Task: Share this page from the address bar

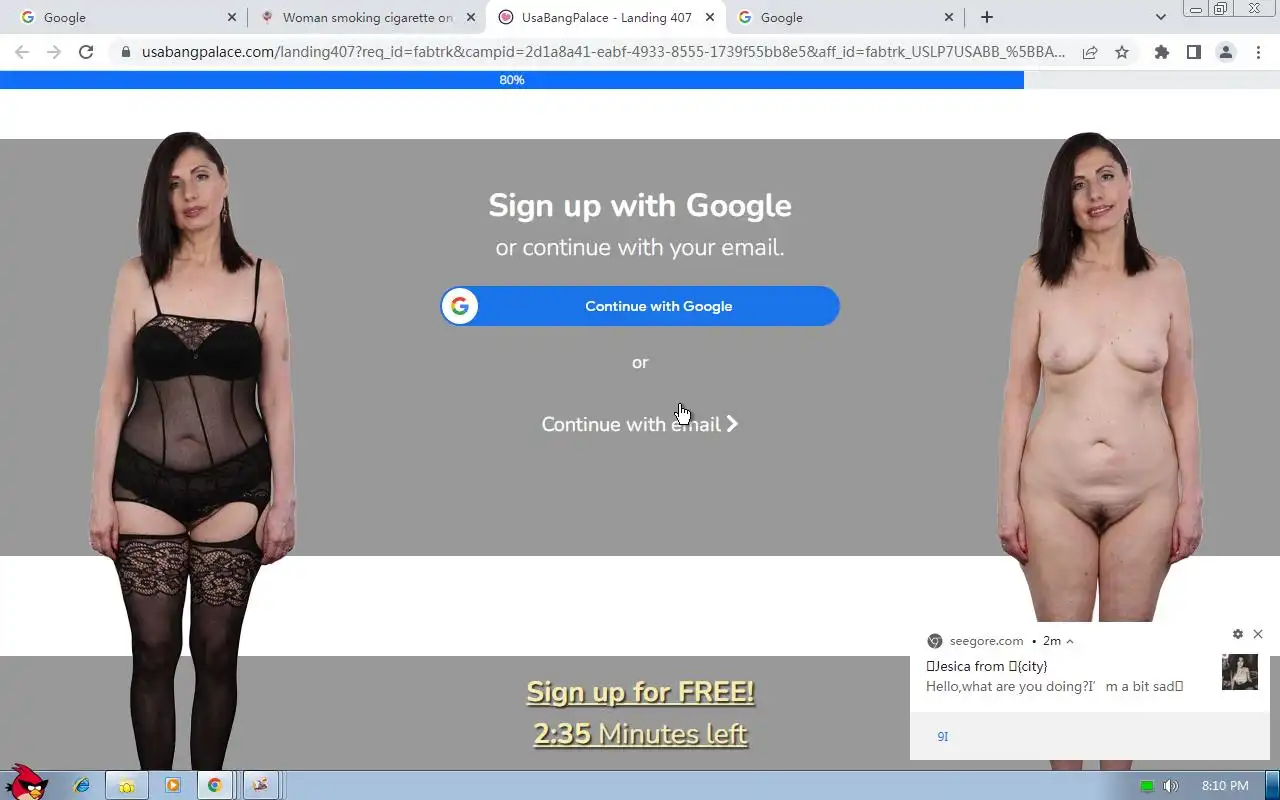Action: click(1090, 52)
